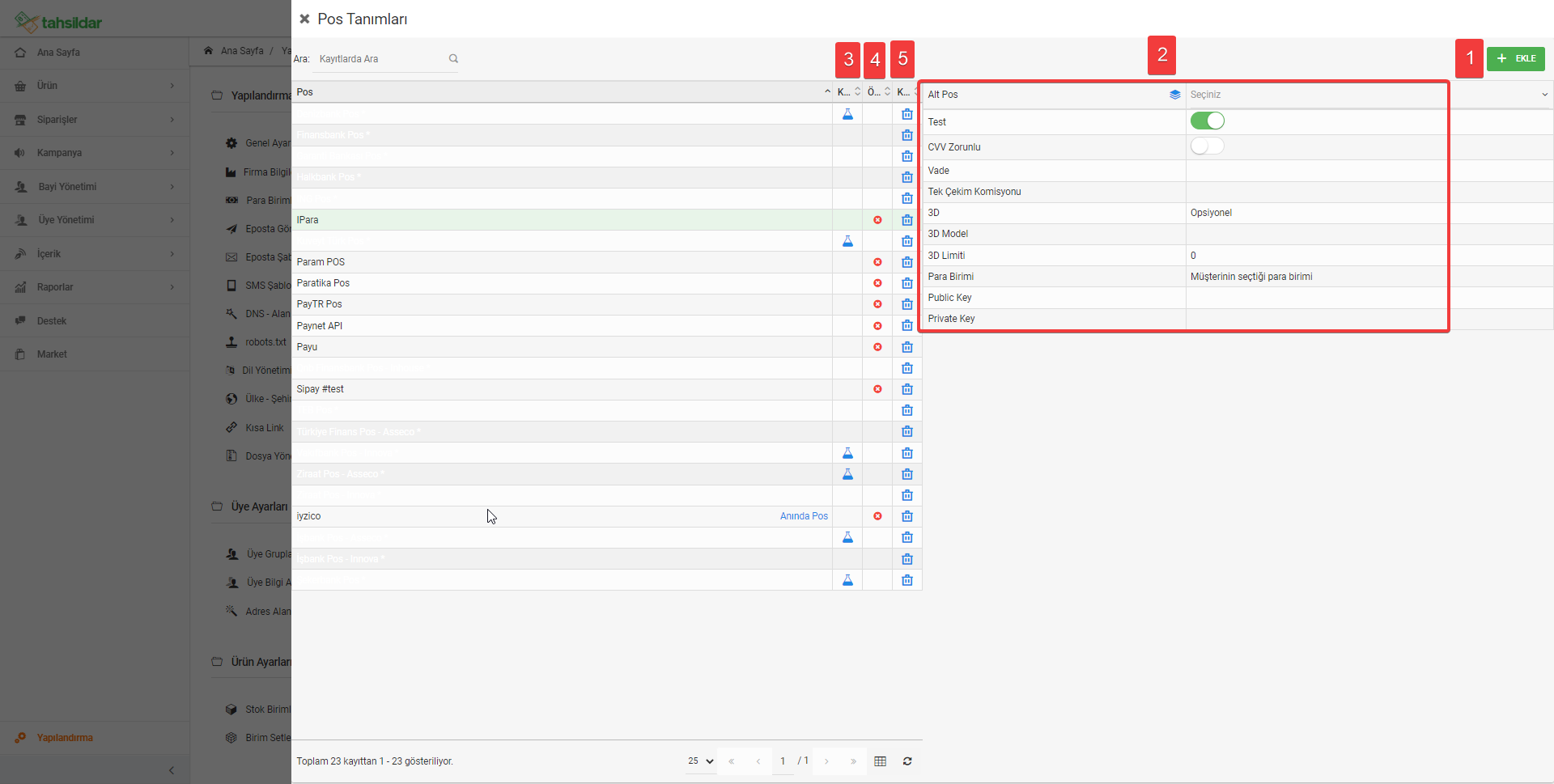
Task: Close the Pos Tanımları panel
Action: click(x=304, y=19)
